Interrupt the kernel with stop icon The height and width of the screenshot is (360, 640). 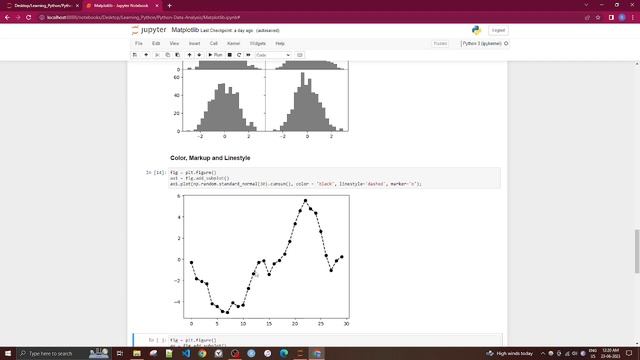pyautogui.click(x=230, y=55)
